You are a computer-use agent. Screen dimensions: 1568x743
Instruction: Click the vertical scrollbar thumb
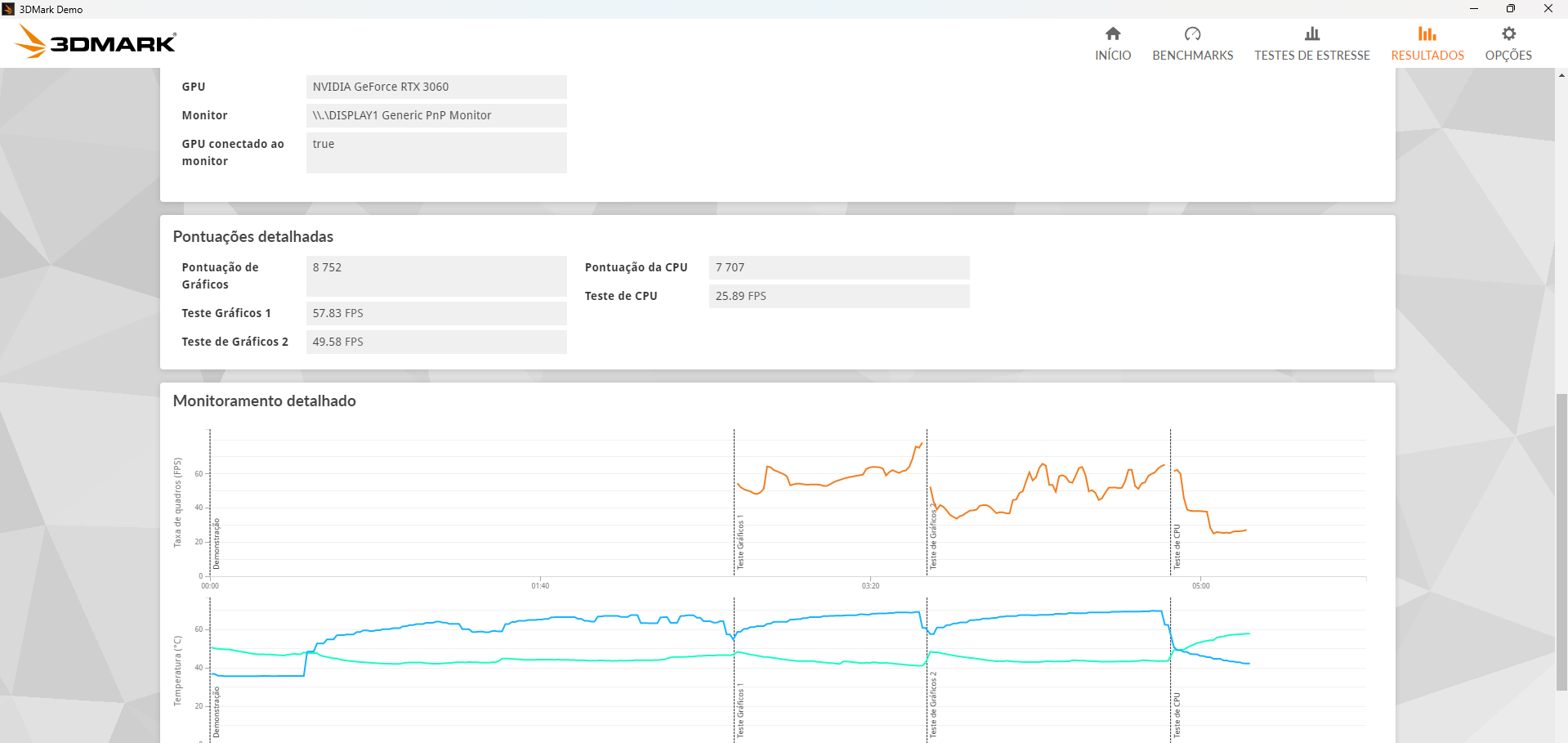point(1561,542)
